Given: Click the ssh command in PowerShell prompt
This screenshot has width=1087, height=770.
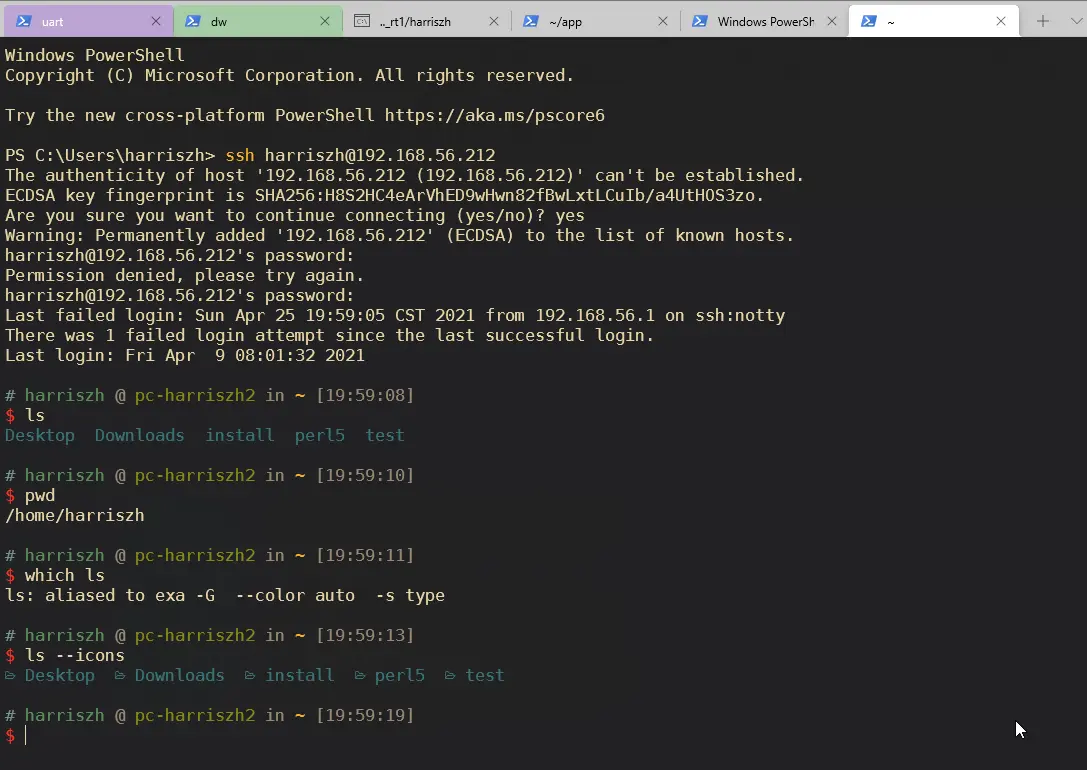Looking at the screenshot, I should (240, 155).
